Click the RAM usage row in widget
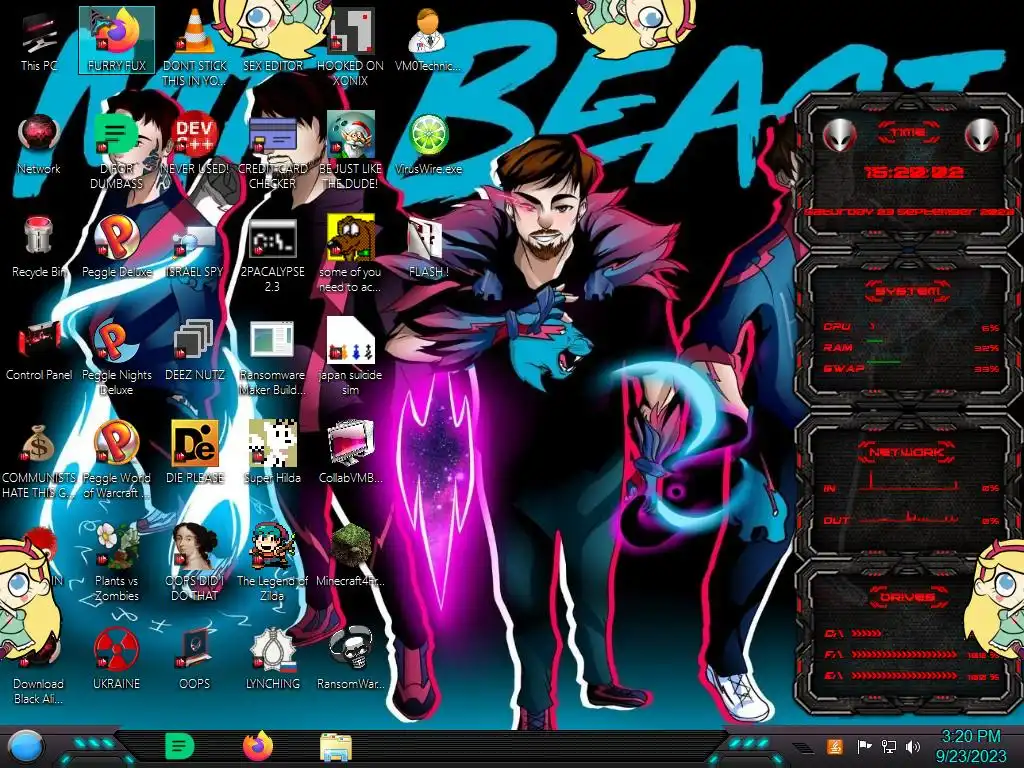 pos(911,347)
